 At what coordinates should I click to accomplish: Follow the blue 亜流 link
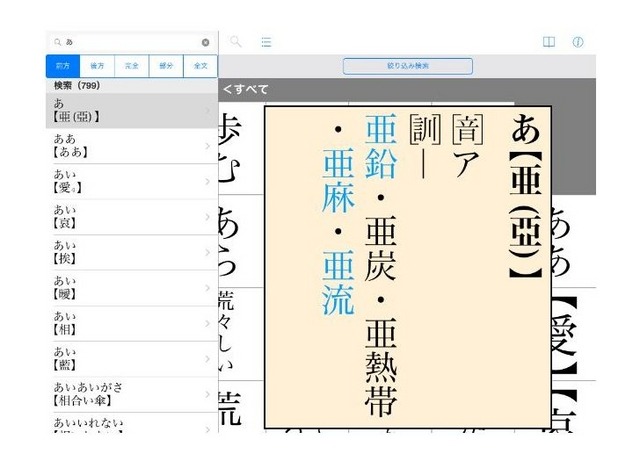click(x=338, y=282)
